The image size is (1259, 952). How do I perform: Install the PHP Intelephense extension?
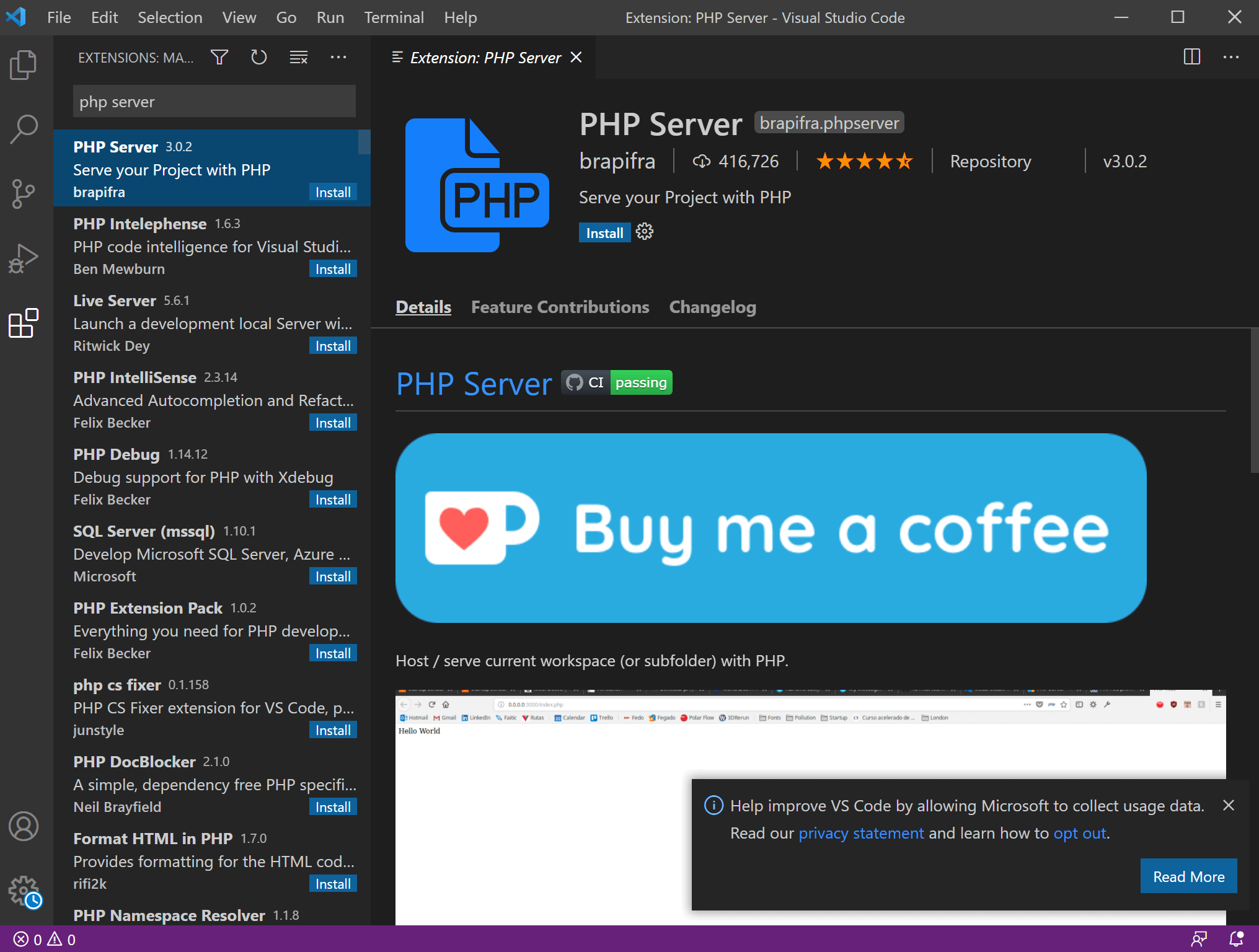pyautogui.click(x=333, y=269)
